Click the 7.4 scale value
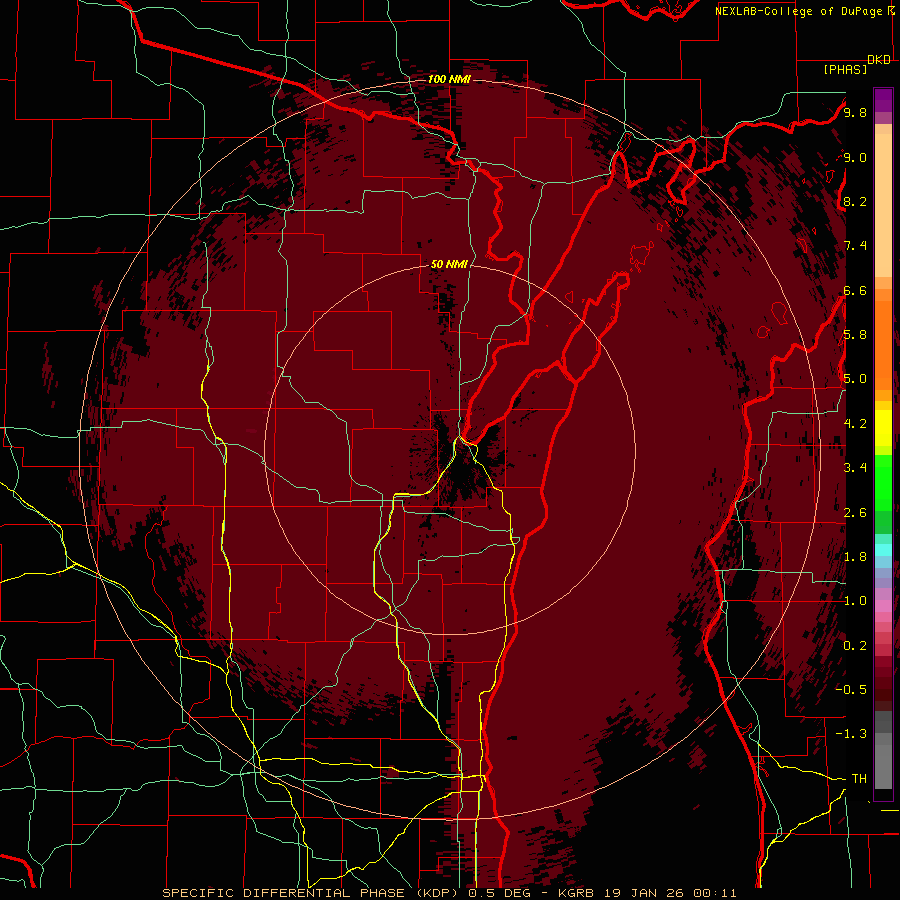Viewport: 900px width, 900px height. pos(855,246)
